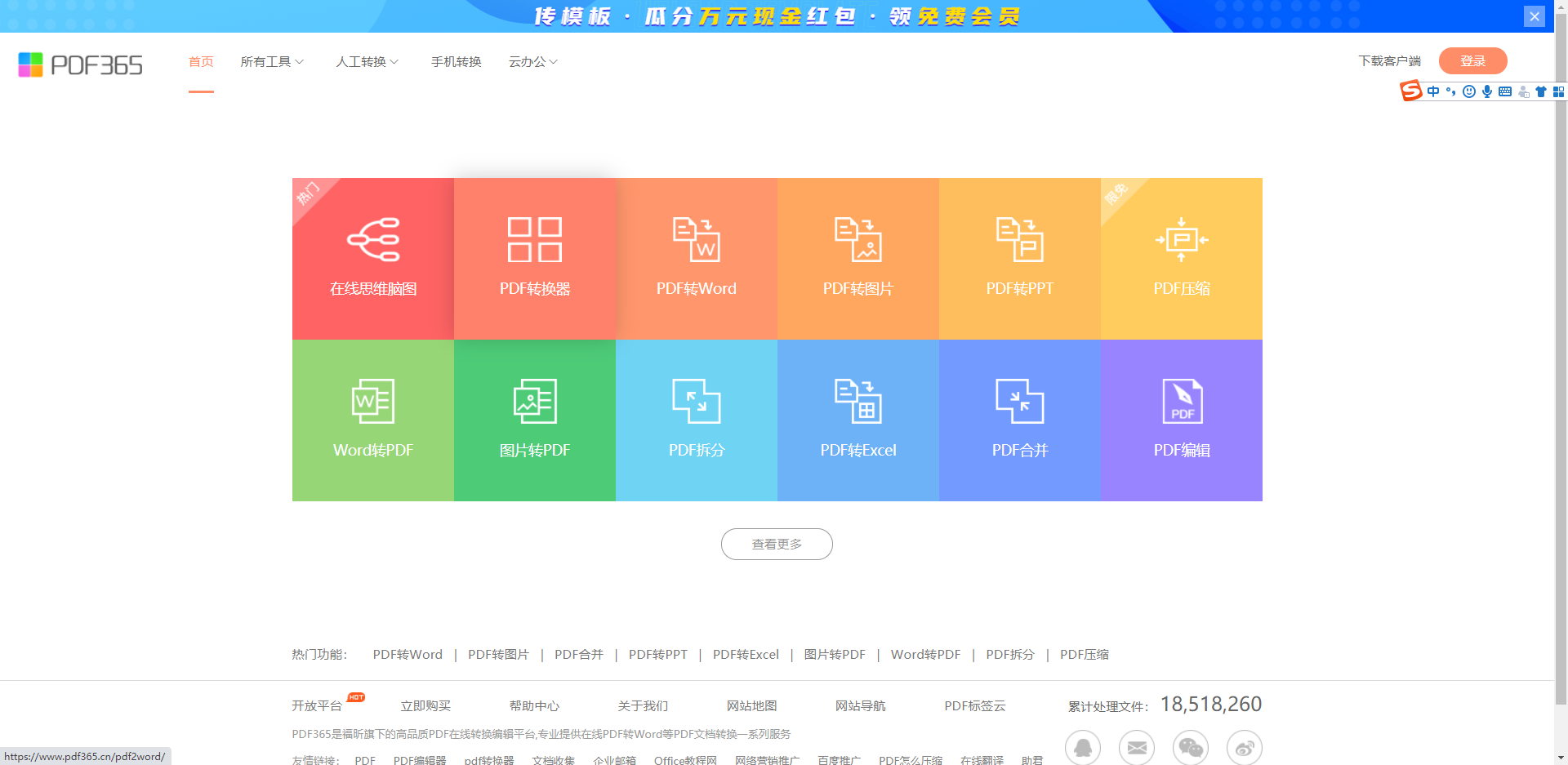1568x765 pixels.
Task: Open the PDF编辑 editor tile
Action: tap(1181, 420)
